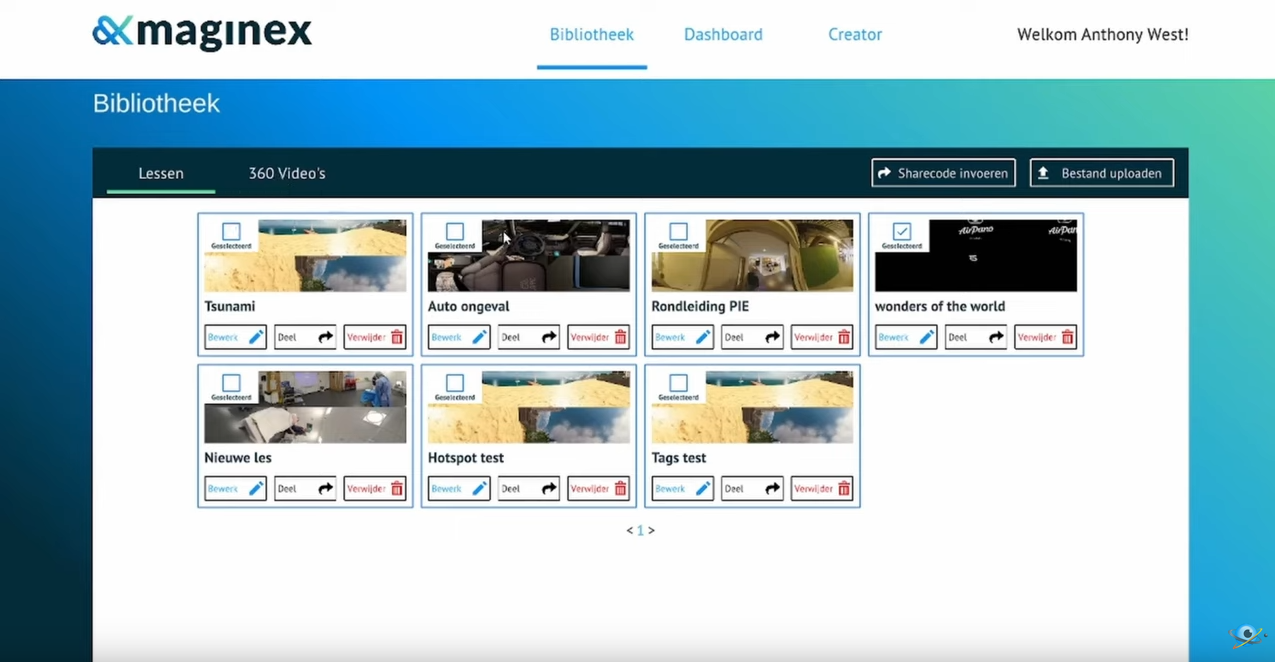1275x662 pixels.
Task: Click the share arrow icon for Hotspot test
Action: tap(549, 489)
